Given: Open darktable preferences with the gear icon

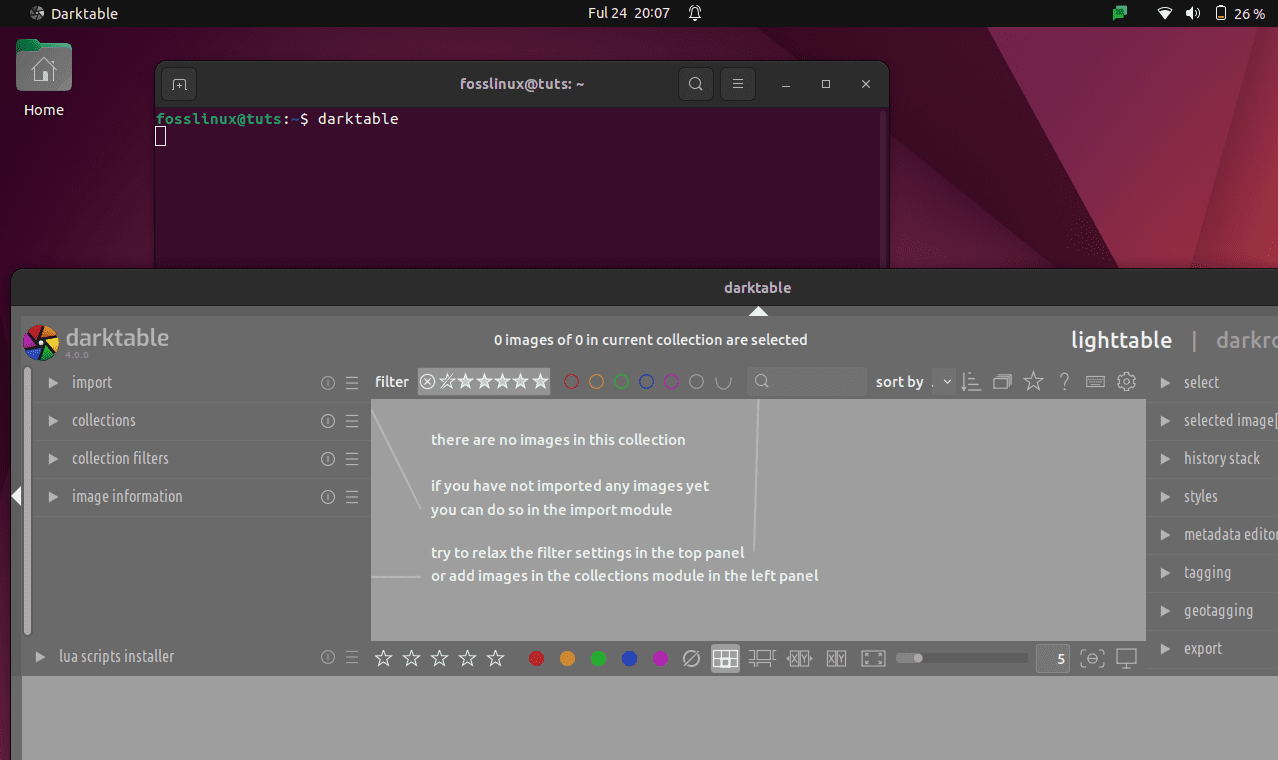Looking at the screenshot, I should 1127,381.
